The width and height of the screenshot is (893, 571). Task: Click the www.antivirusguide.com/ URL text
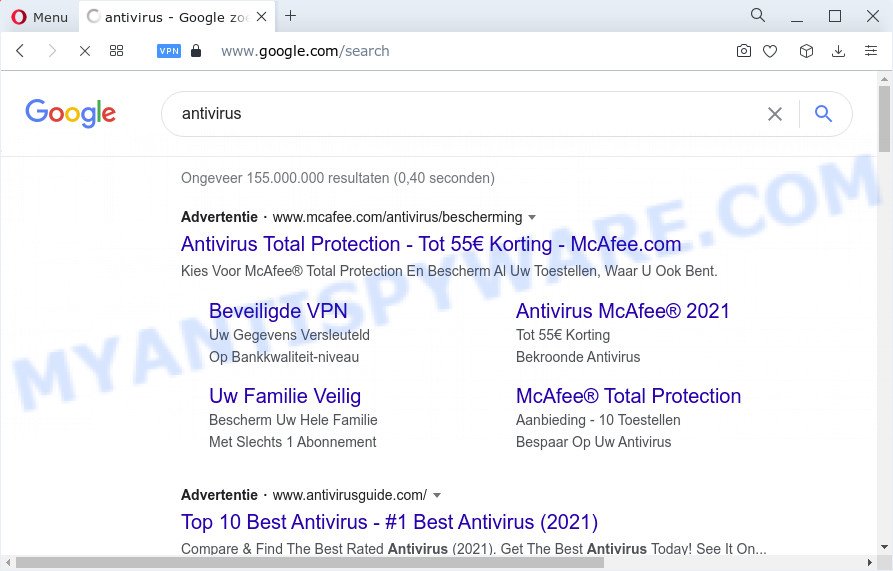[350, 495]
